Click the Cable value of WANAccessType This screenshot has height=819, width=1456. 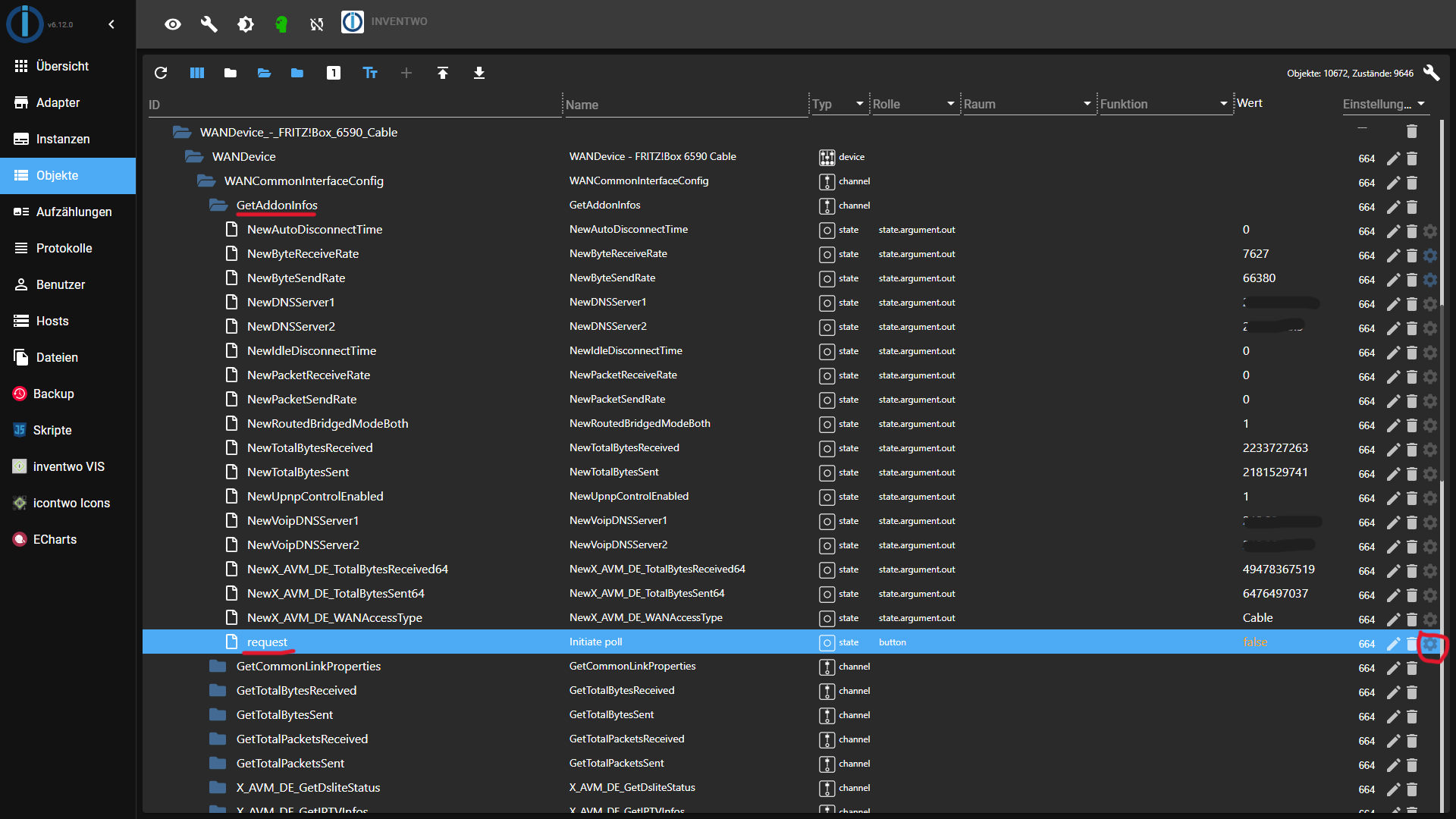[1258, 617]
